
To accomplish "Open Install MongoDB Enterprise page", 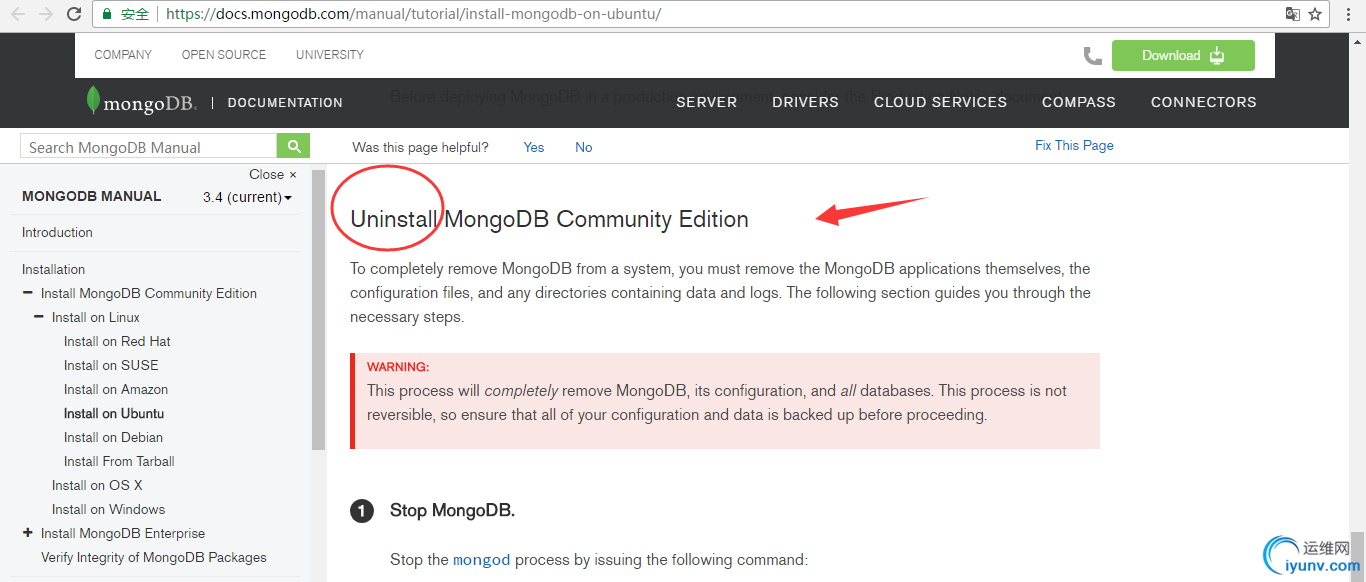I will point(123,533).
